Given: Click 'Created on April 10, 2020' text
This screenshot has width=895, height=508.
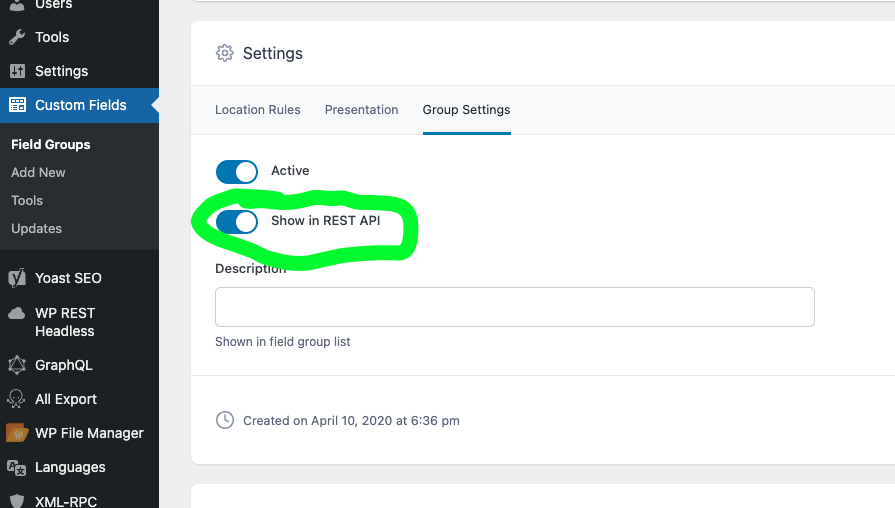Looking at the screenshot, I should click(351, 421).
